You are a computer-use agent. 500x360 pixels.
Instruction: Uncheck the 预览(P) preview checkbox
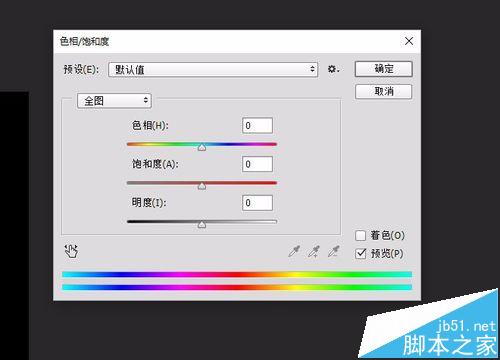point(361,254)
